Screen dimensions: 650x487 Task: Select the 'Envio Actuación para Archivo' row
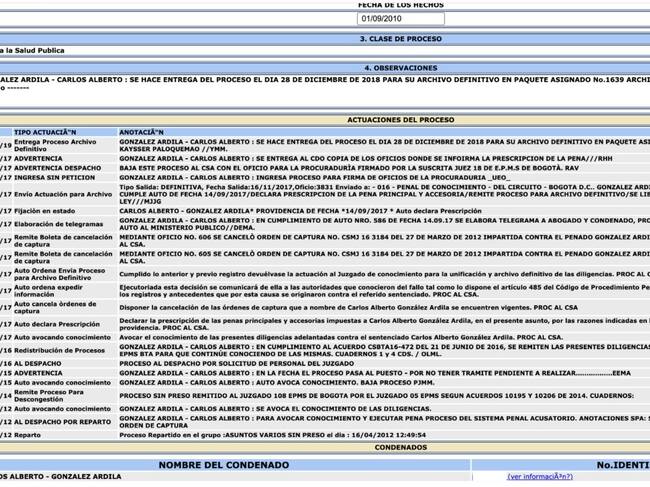[62, 192]
